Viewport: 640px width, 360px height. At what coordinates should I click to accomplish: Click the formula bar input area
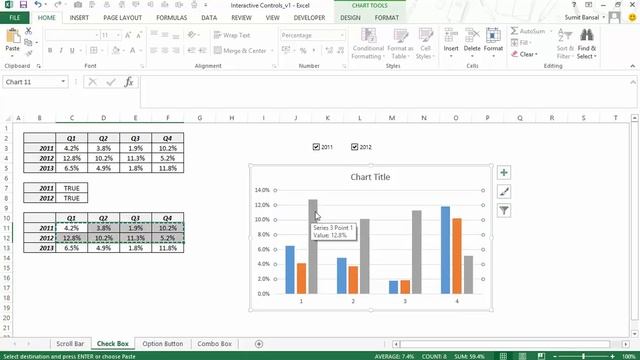(x=384, y=92)
